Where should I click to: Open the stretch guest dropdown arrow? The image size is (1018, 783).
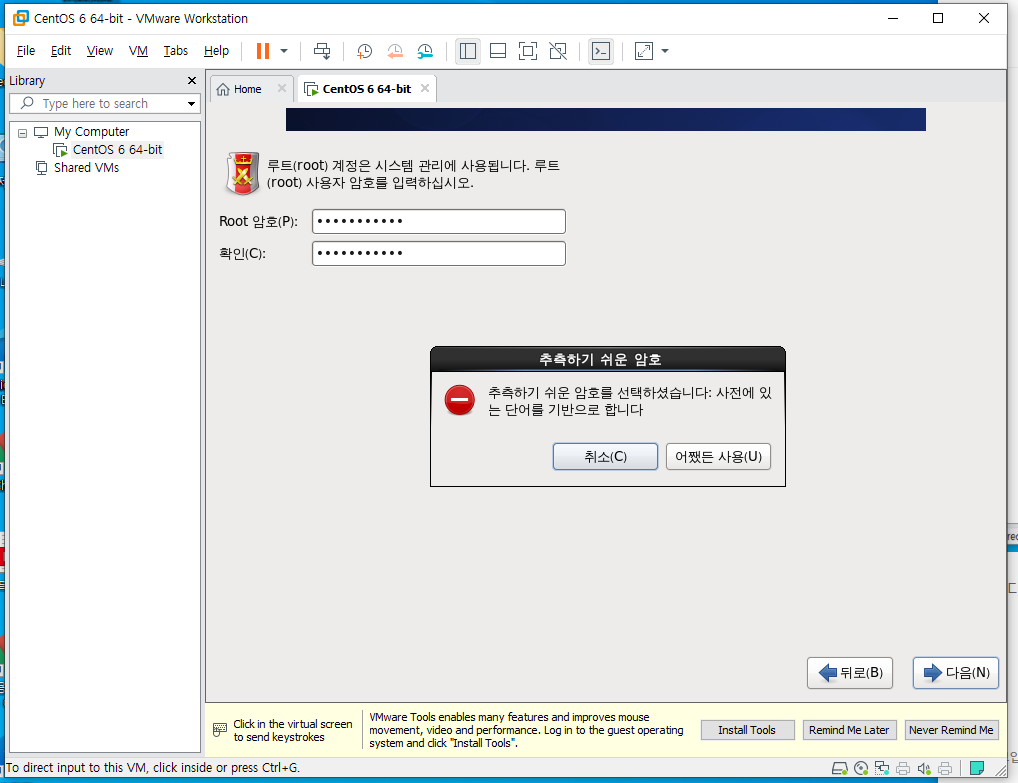click(665, 51)
